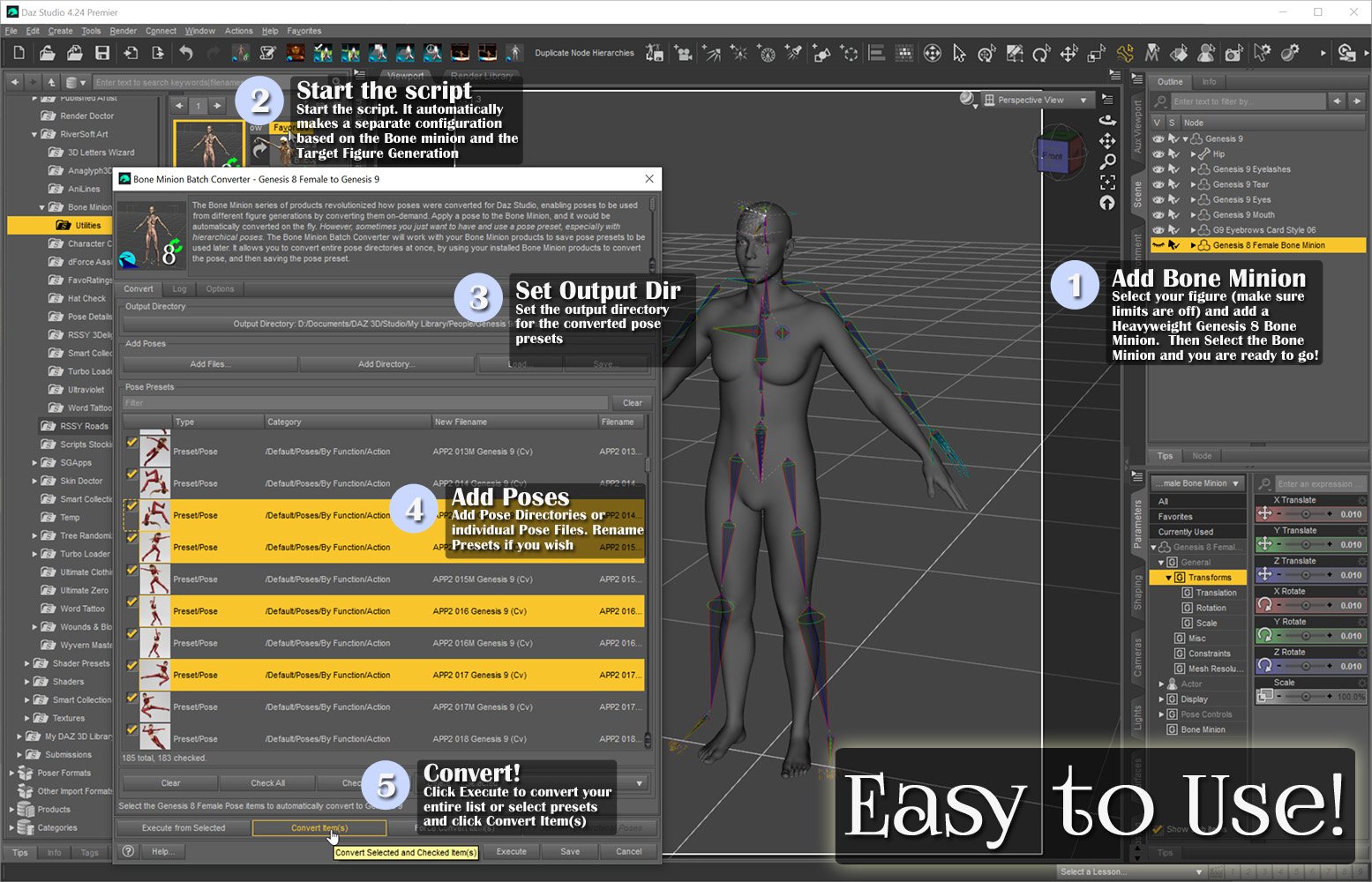The width and height of the screenshot is (1372, 882).
Task: Click the dialog question mark help icon
Action: pyautogui.click(x=129, y=851)
